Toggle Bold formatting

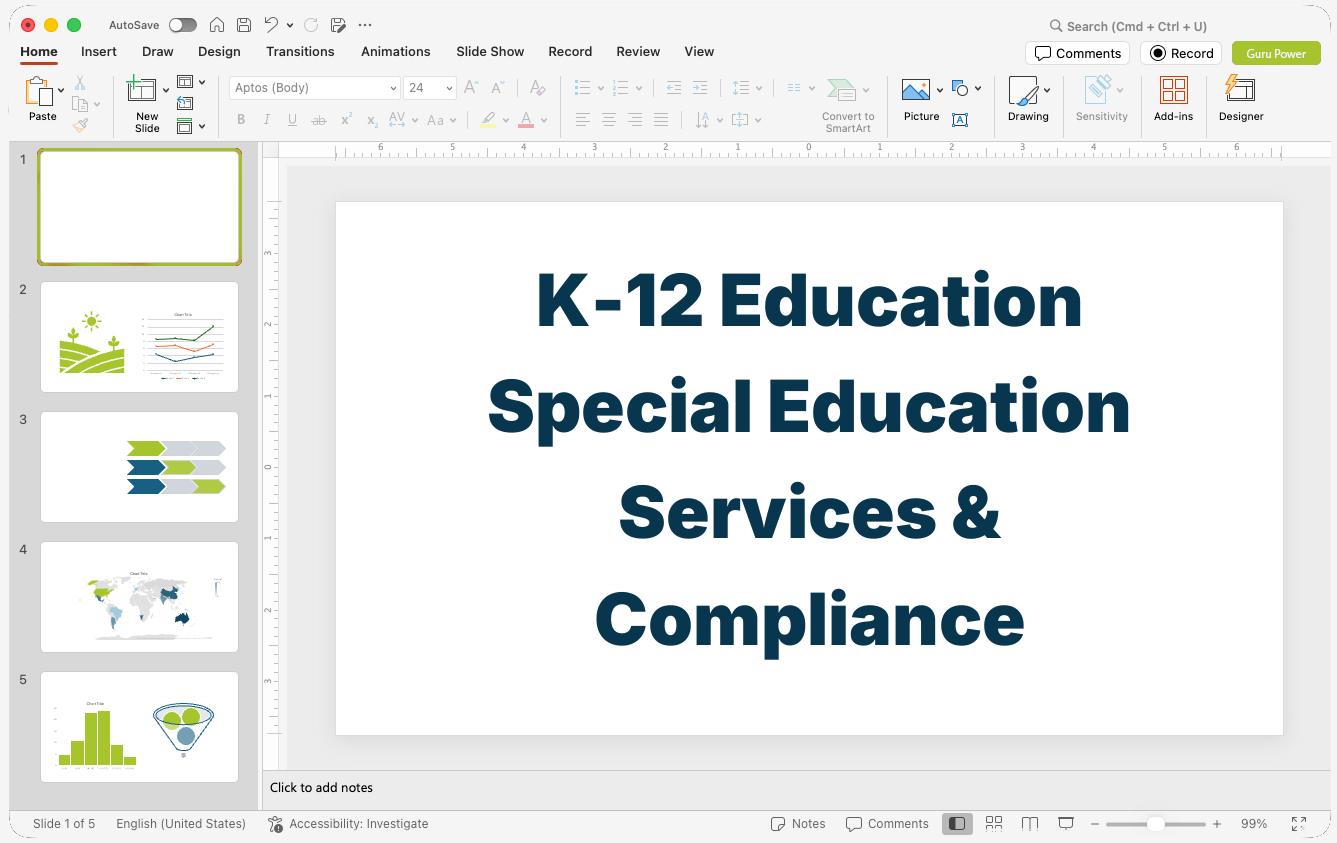(241, 120)
